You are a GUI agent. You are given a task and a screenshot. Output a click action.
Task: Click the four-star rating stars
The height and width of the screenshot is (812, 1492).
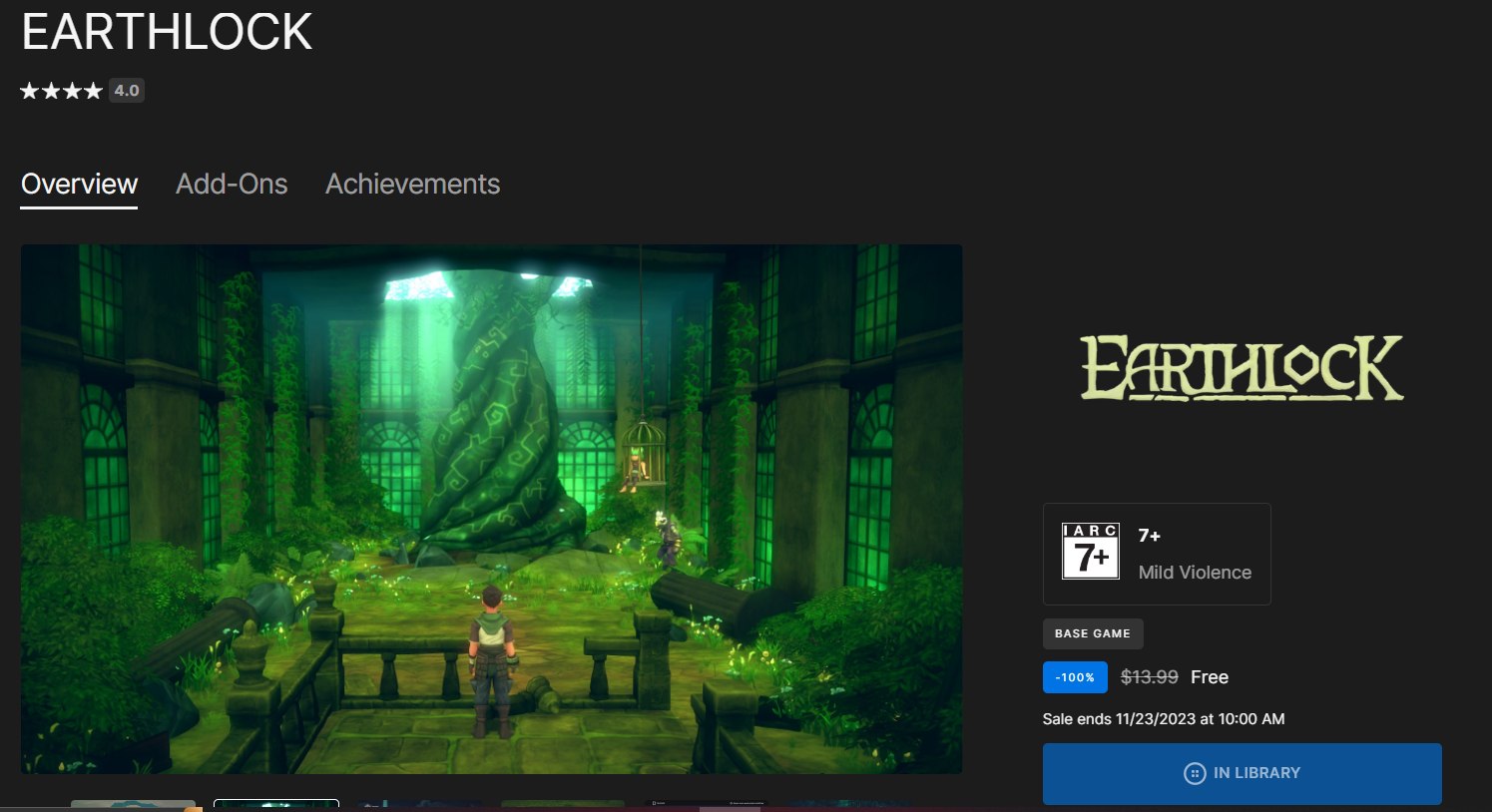pyautogui.click(x=61, y=91)
